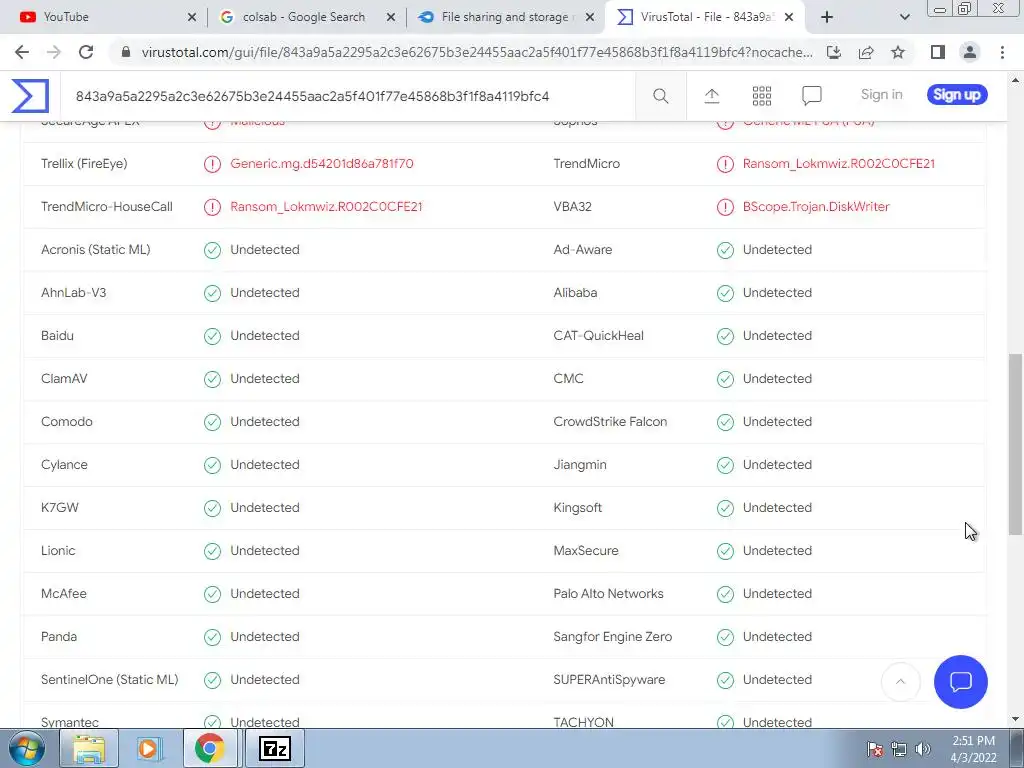This screenshot has width=1024, height=768.
Task: Open 7-Zip from the taskbar
Action: 274,748
